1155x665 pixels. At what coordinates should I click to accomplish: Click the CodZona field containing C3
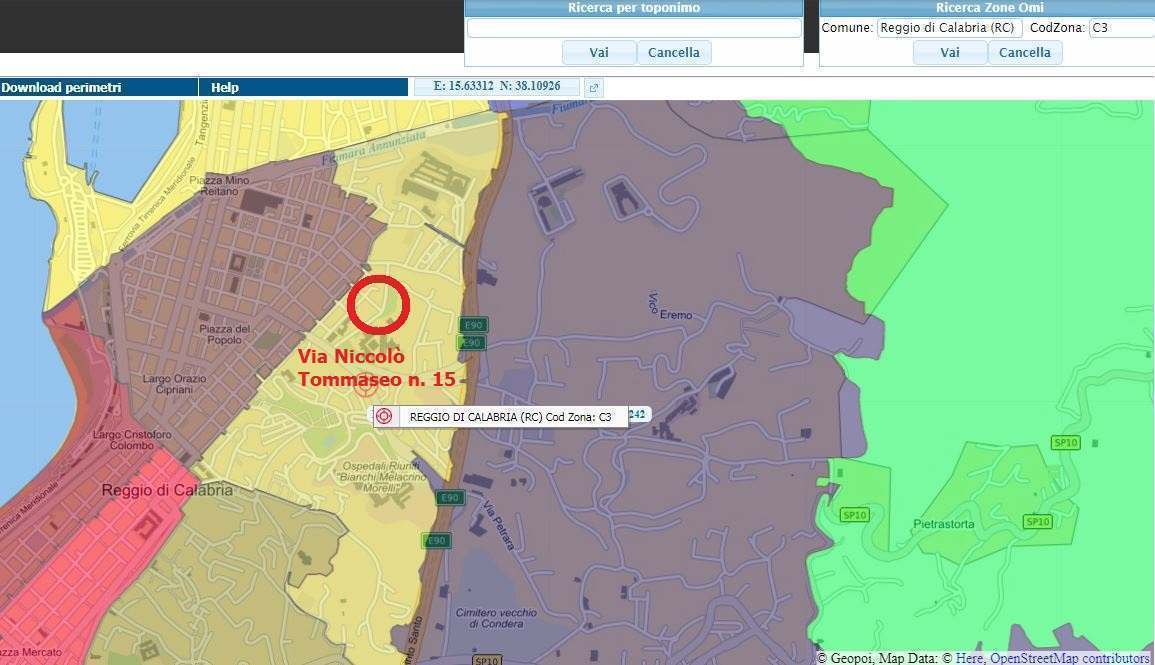pyautogui.click(x=1120, y=28)
